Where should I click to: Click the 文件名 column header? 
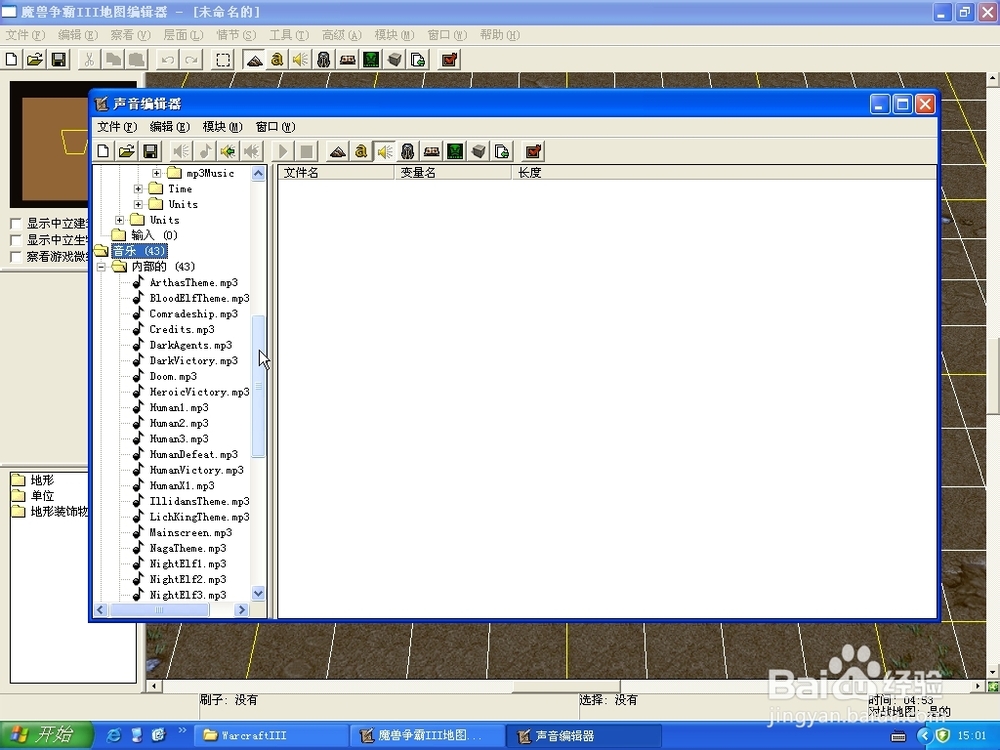tap(336, 173)
